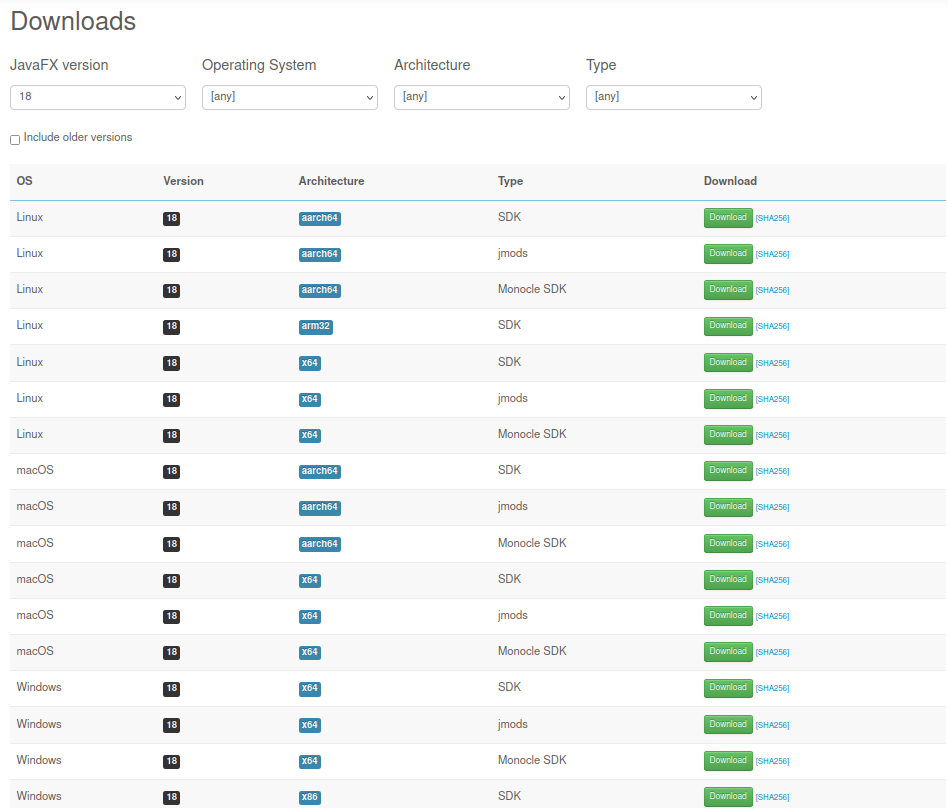This screenshot has width=948, height=808.
Task: Open SHA256 link for macOS aarch64 jmods
Action: [773, 507]
